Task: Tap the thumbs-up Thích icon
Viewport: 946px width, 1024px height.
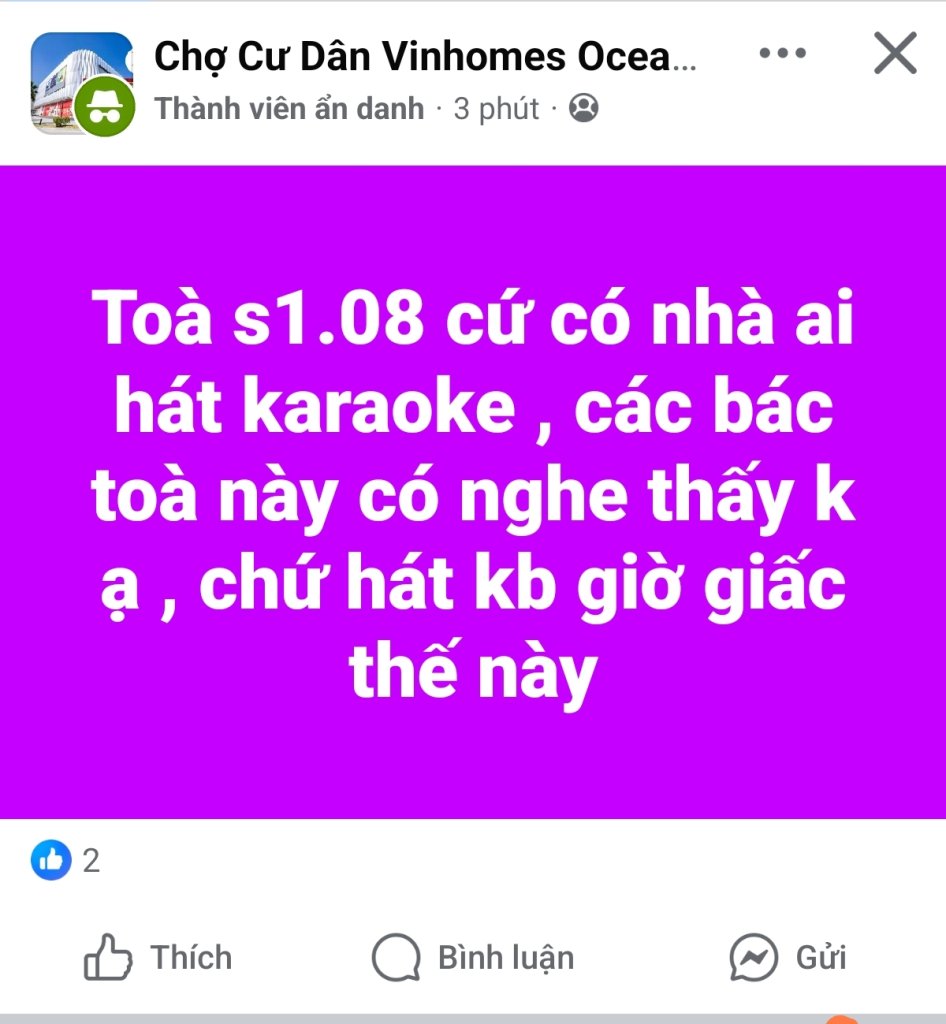Action: (x=108, y=957)
